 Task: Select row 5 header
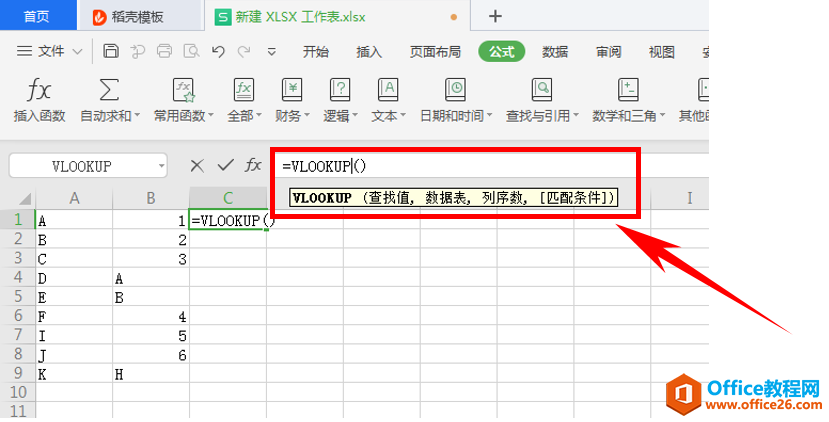coord(17,296)
